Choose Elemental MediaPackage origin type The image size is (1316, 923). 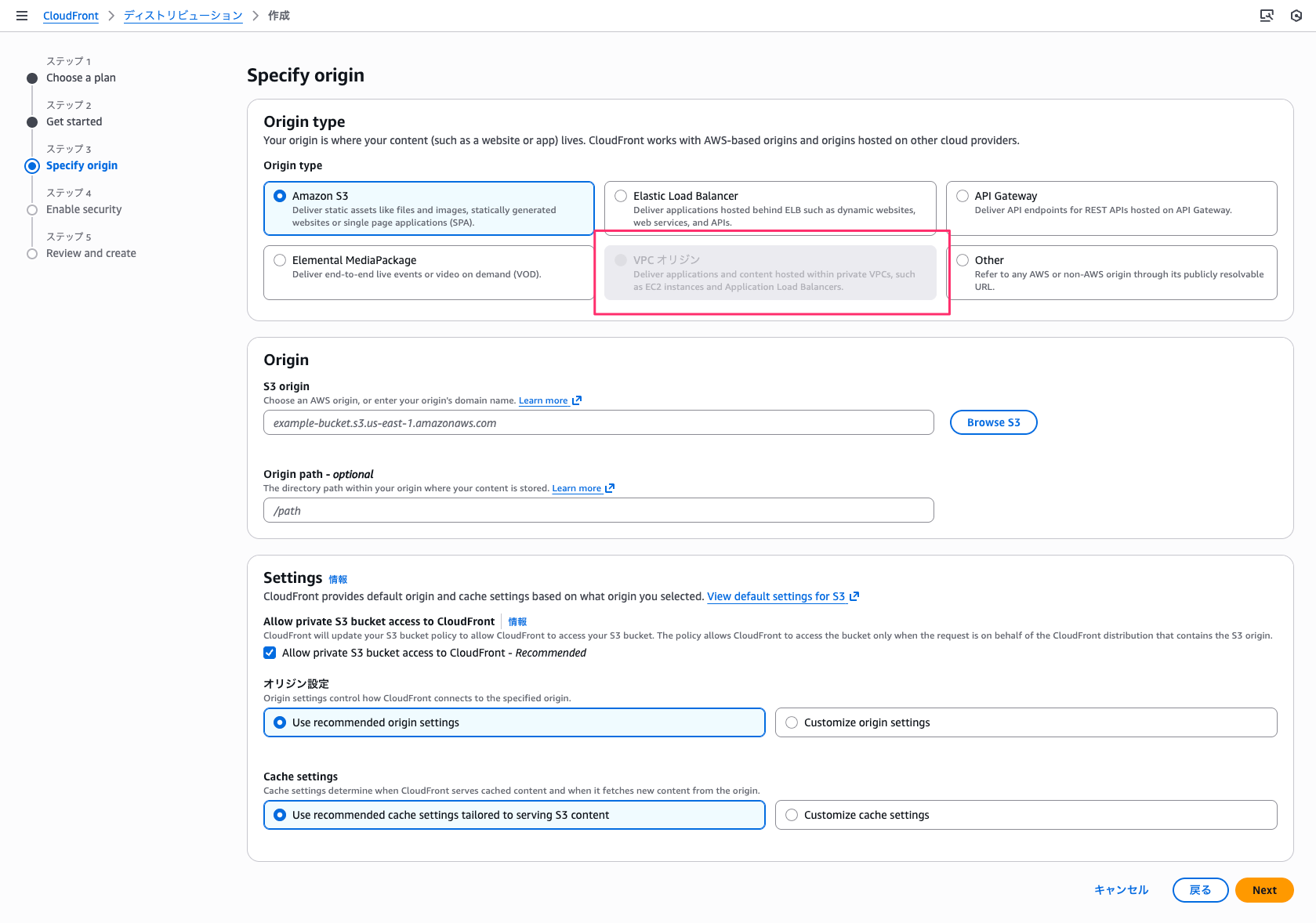280,260
